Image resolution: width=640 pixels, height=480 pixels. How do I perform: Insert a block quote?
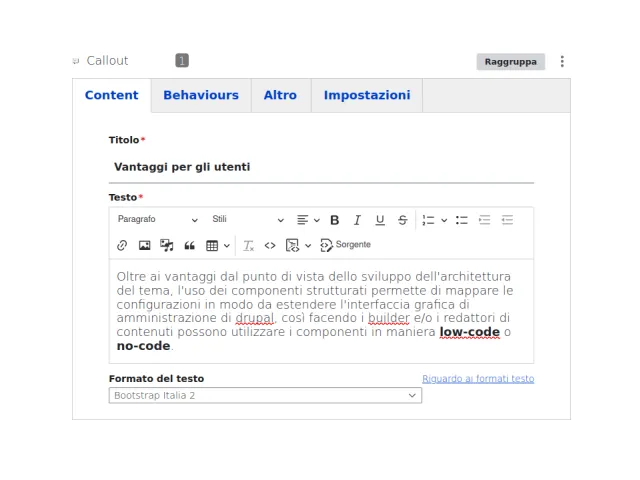(189, 245)
